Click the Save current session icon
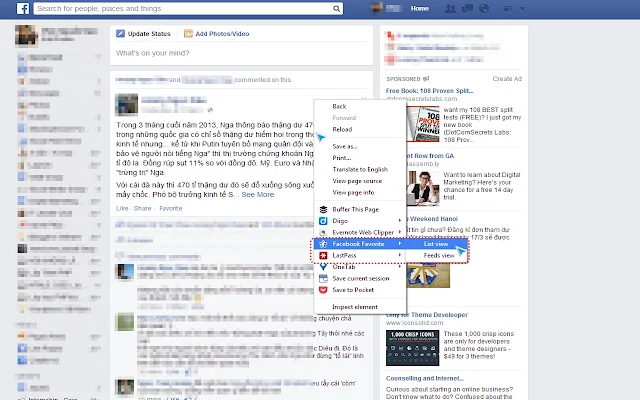Screen dimensions: 640x400 [323, 278]
